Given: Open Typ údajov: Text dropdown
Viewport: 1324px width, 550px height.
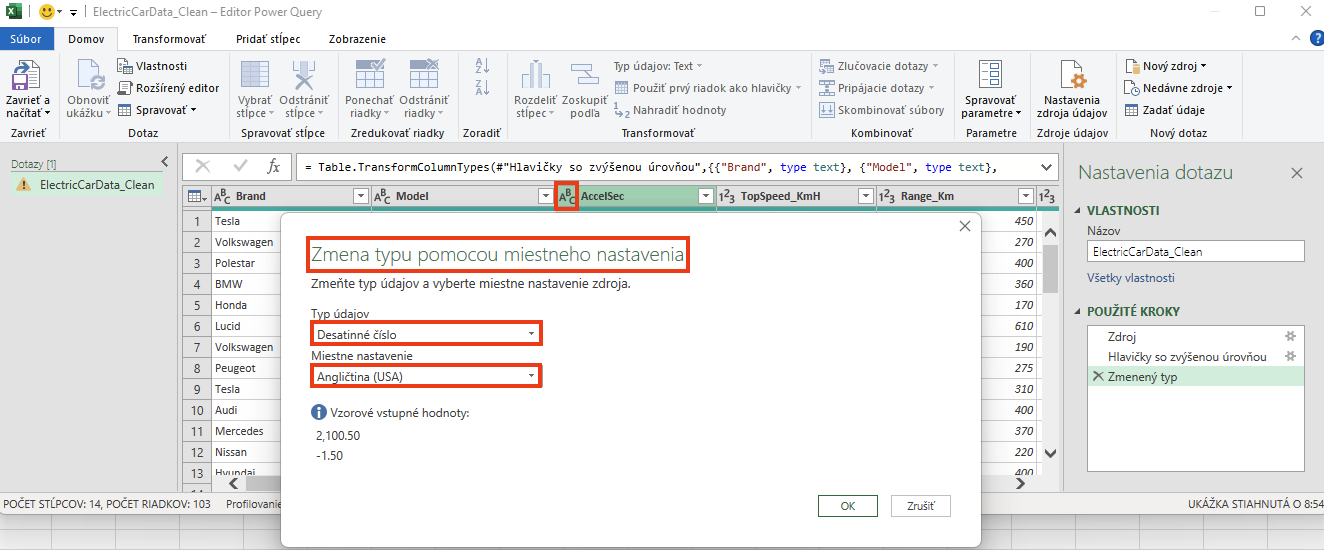Looking at the screenshot, I should coord(659,66).
